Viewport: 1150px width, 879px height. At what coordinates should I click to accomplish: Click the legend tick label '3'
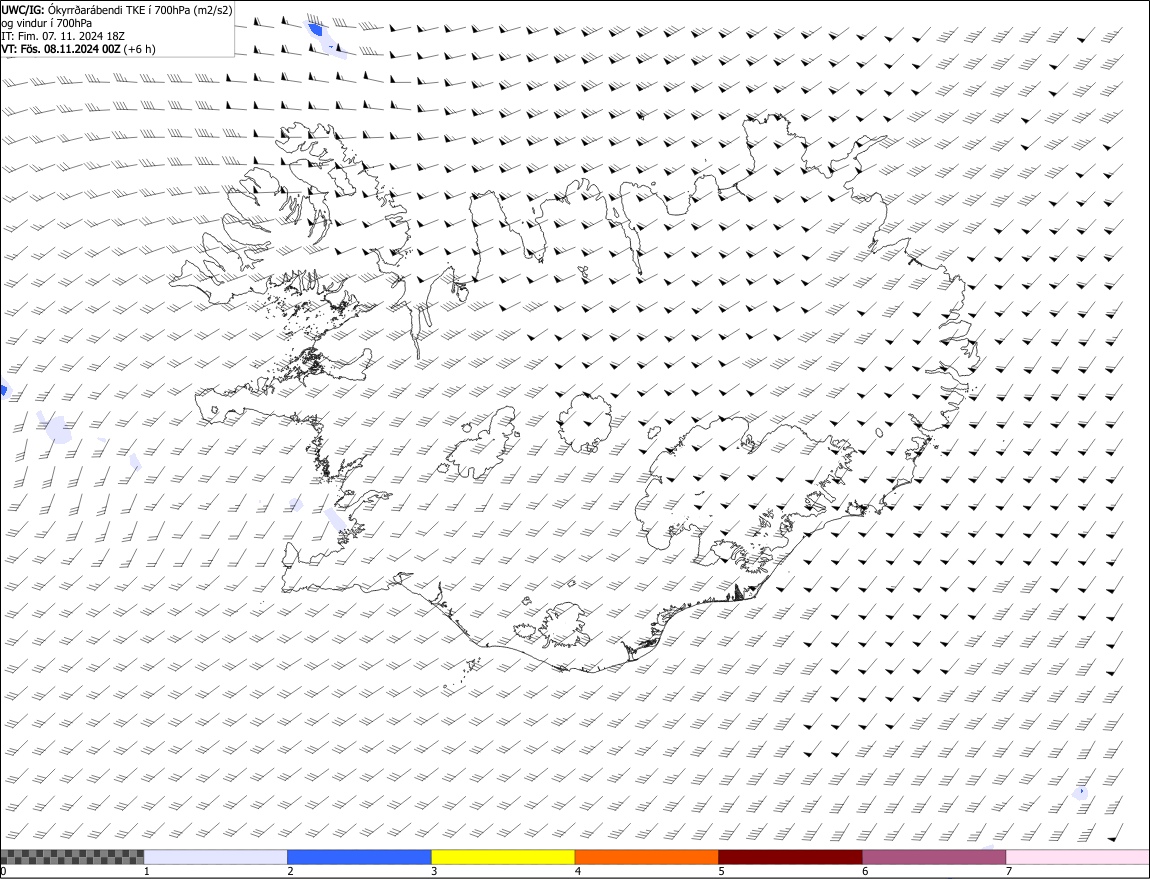[x=434, y=872]
